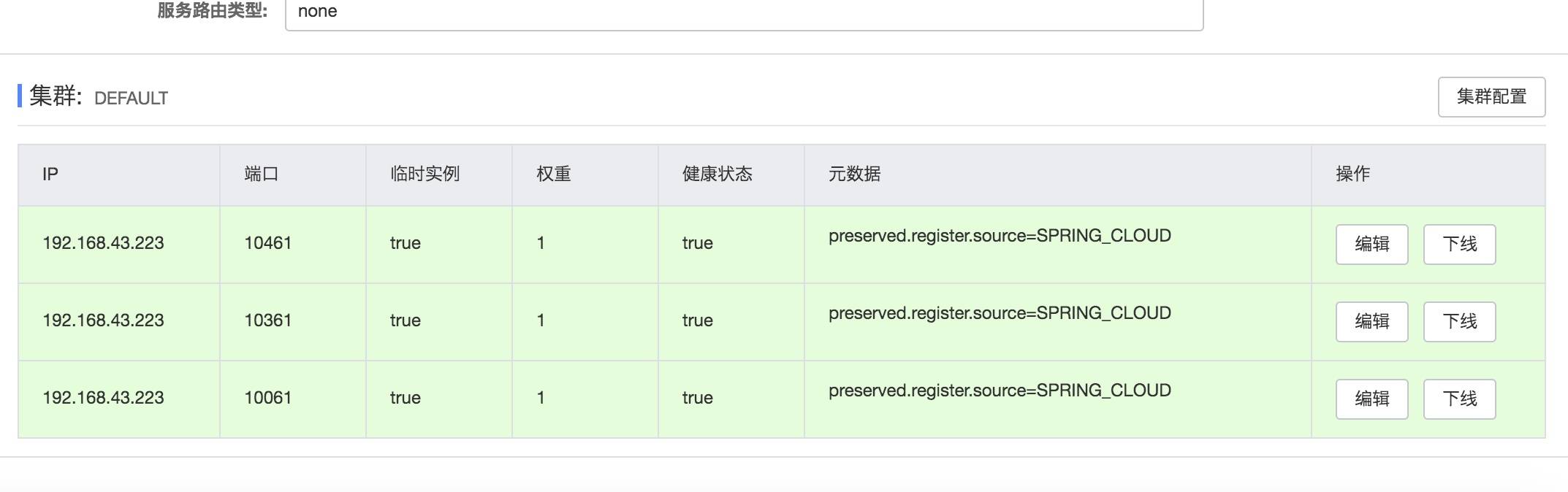The width and height of the screenshot is (1568, 492).
Task: Click the IP column header
Action: pos(50,174)
